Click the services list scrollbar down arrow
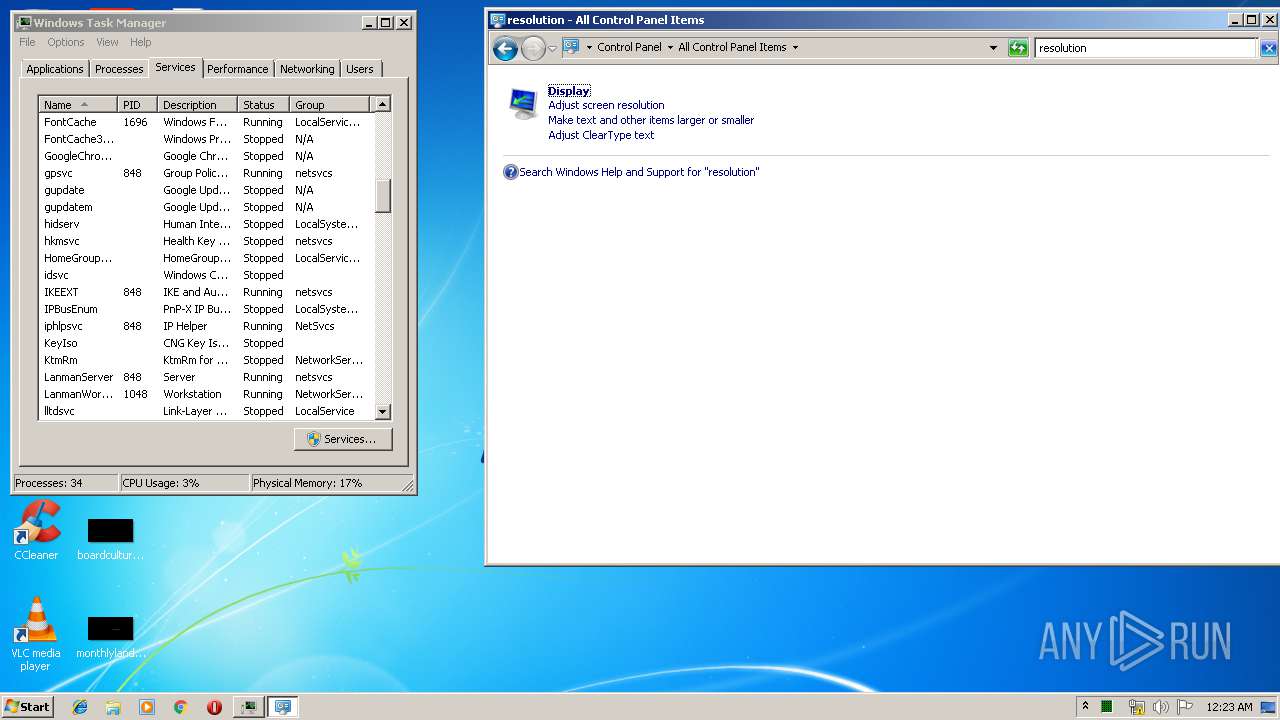 point(382,412)
